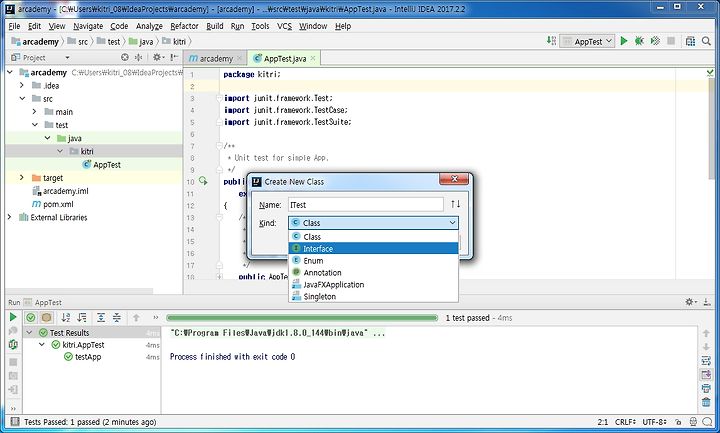This screenshot has height=433, width=720.
Task: Start debugging with the bug icon
Action: pos(639,41)
